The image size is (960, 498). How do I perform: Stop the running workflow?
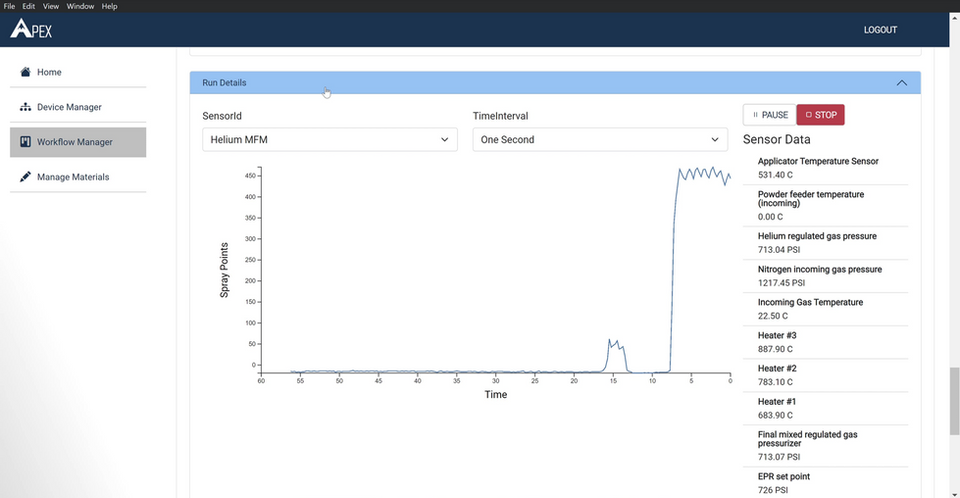[820, 115]
